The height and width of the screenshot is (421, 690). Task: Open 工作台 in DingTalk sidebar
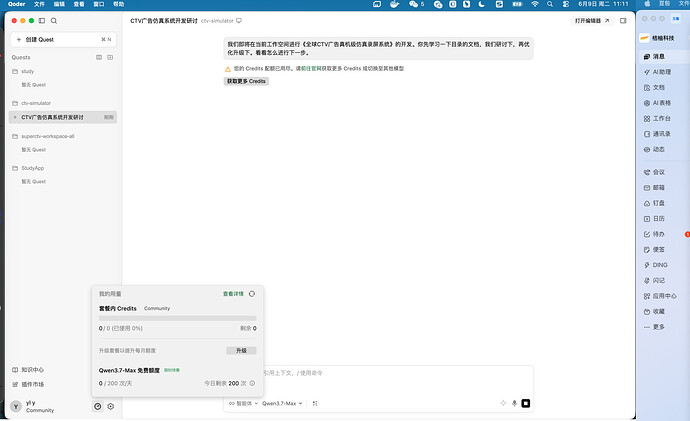tap(657, 118)
